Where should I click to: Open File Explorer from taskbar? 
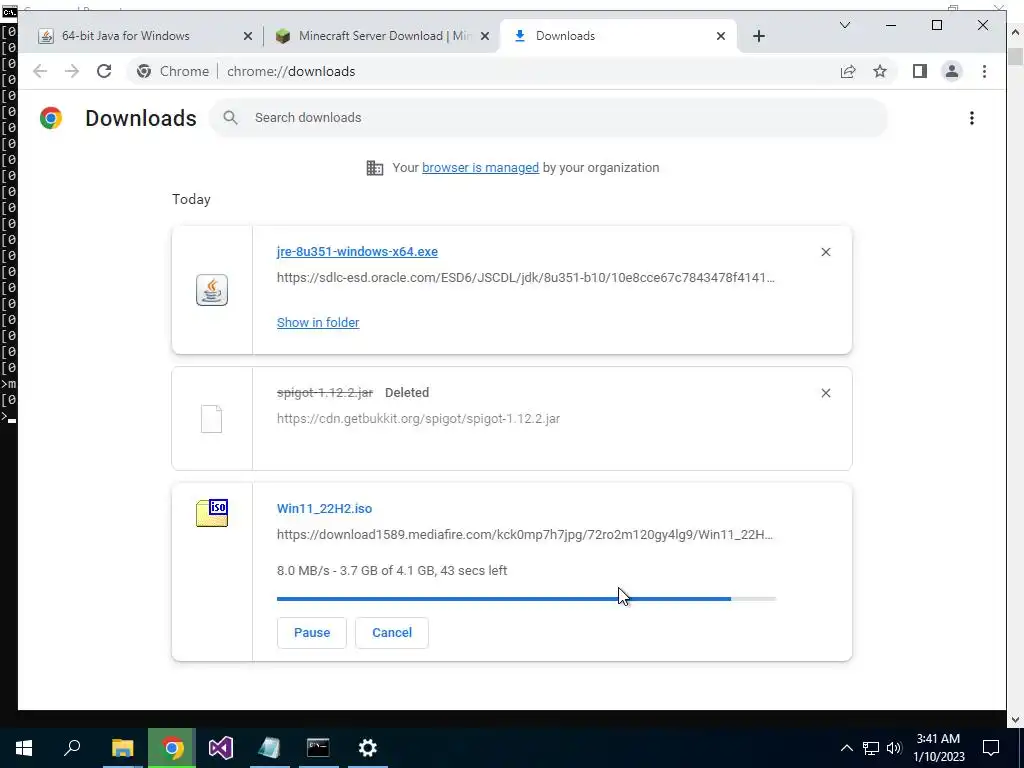122,748
